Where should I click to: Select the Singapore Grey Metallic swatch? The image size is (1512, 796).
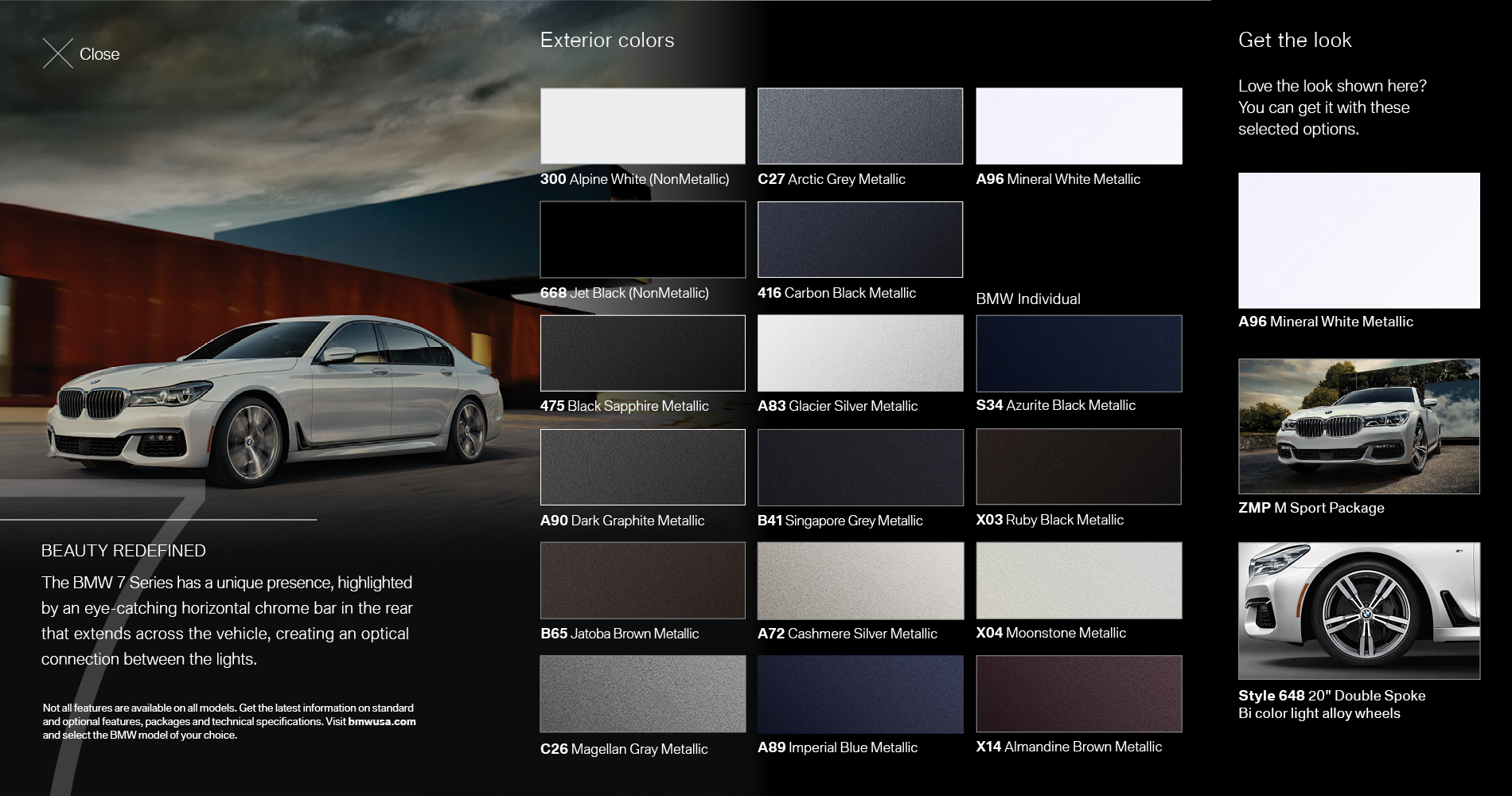[x=860, y=467]
